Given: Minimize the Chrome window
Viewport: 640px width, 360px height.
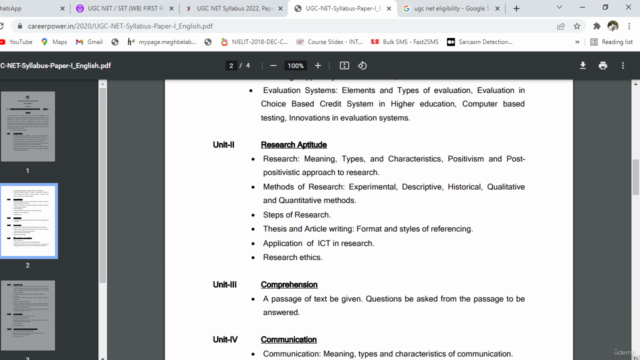Looking at the screenshot, I should tap(582, 7).
